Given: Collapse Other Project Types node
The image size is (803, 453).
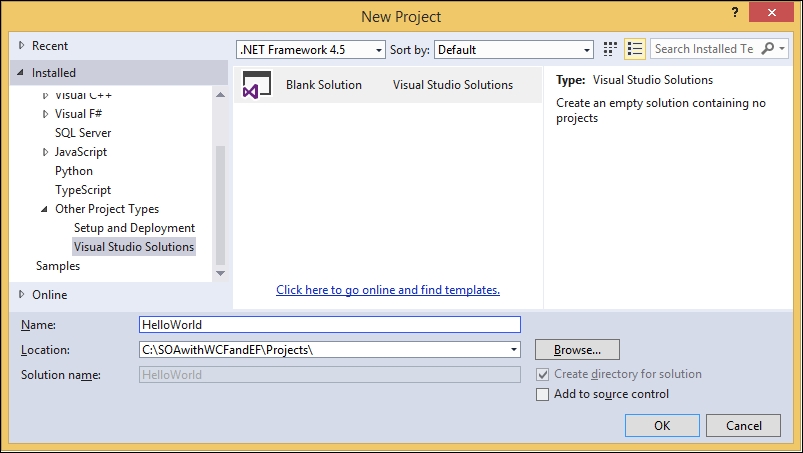Looking at the screenshot, I should pos(45,209).
